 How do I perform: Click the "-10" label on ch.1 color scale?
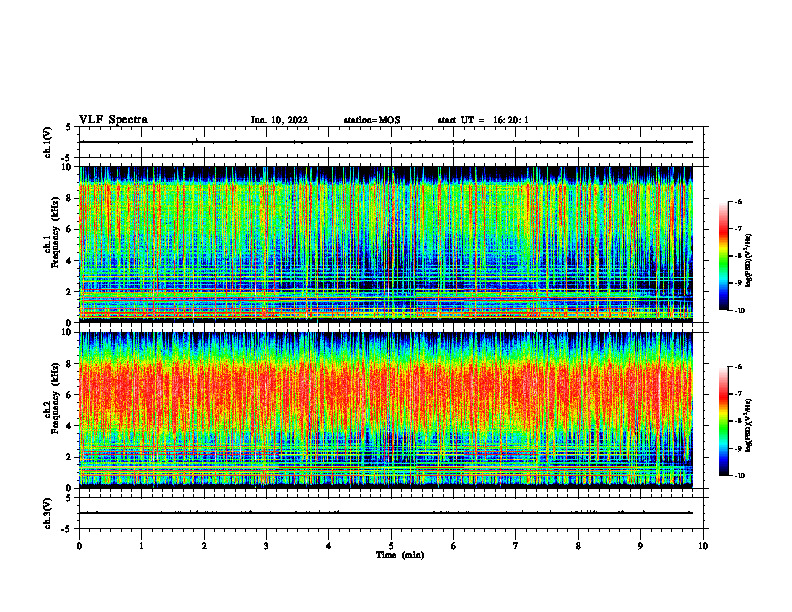[739, 310]
